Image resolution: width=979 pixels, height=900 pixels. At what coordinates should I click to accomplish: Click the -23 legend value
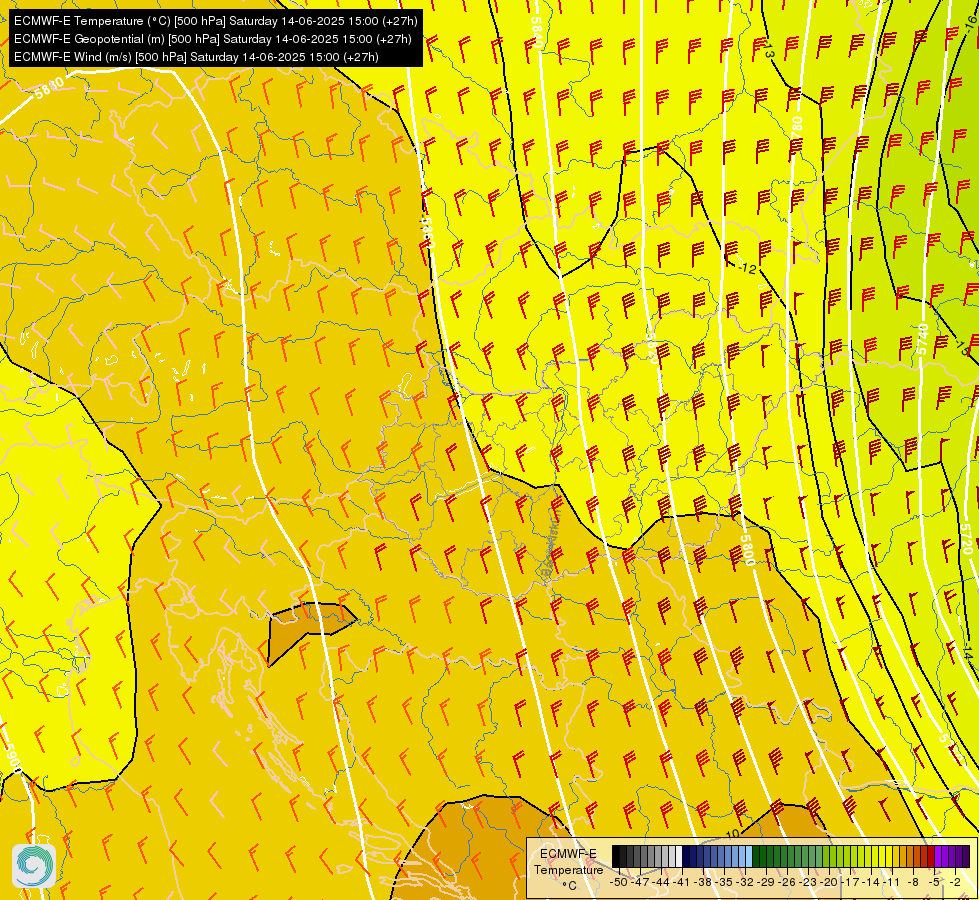tap(808, 882)
